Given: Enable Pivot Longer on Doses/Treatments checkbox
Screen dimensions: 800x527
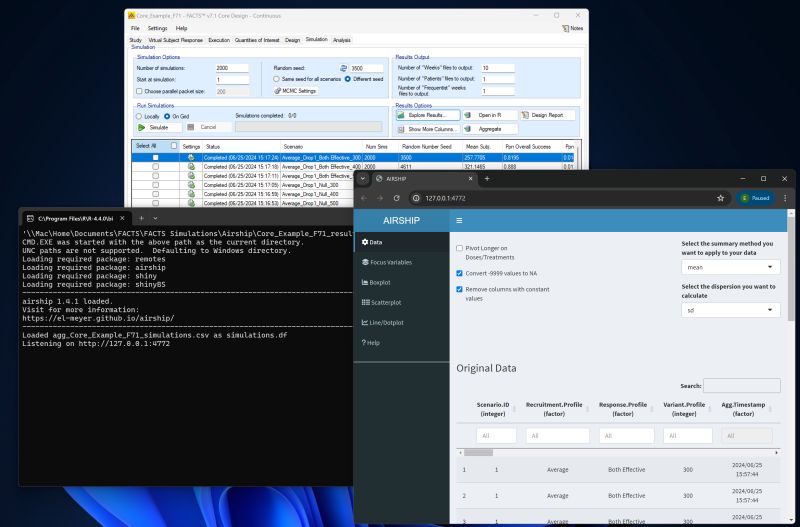Looking at the screenshot, I should pos(459,248).
